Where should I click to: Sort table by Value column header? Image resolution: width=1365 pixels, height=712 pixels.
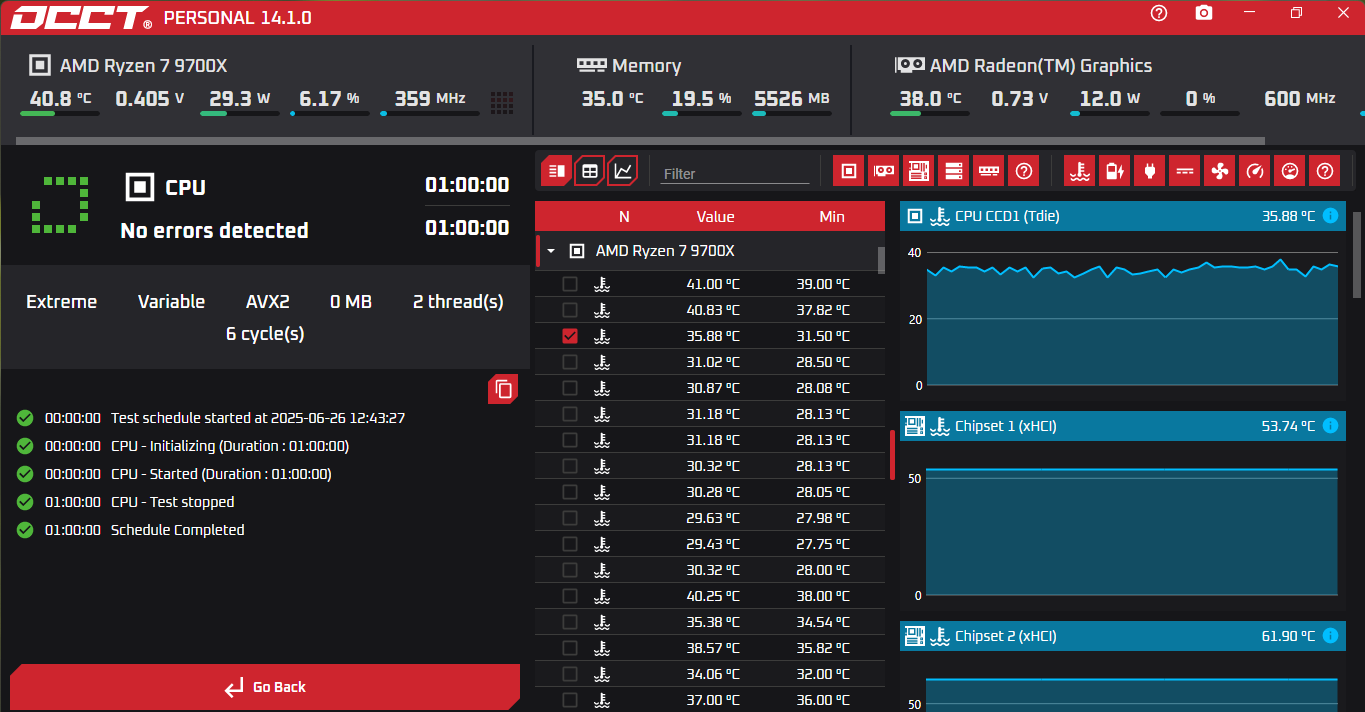pos(715,216)
